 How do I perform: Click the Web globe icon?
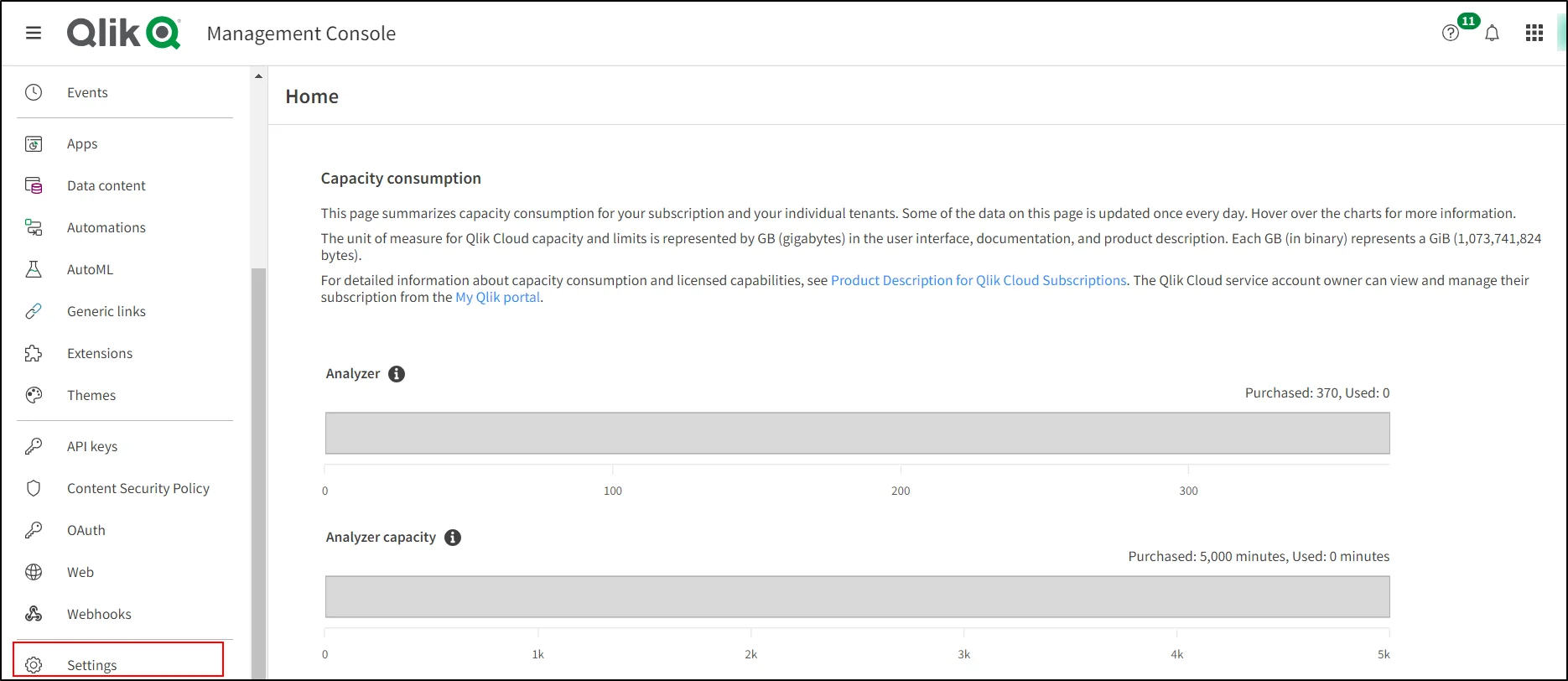(34, 572)
